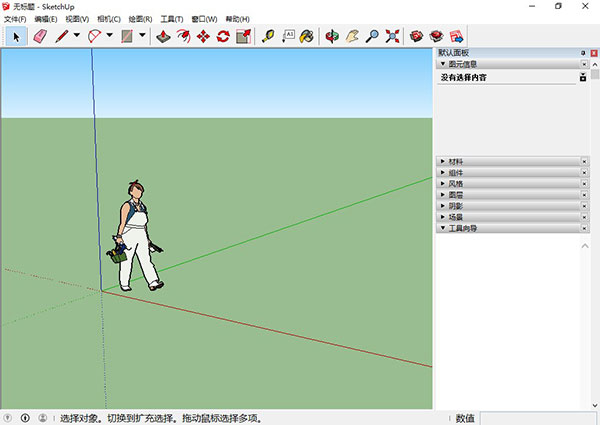Open the 3D Warehouse icon

pos(416,37)
